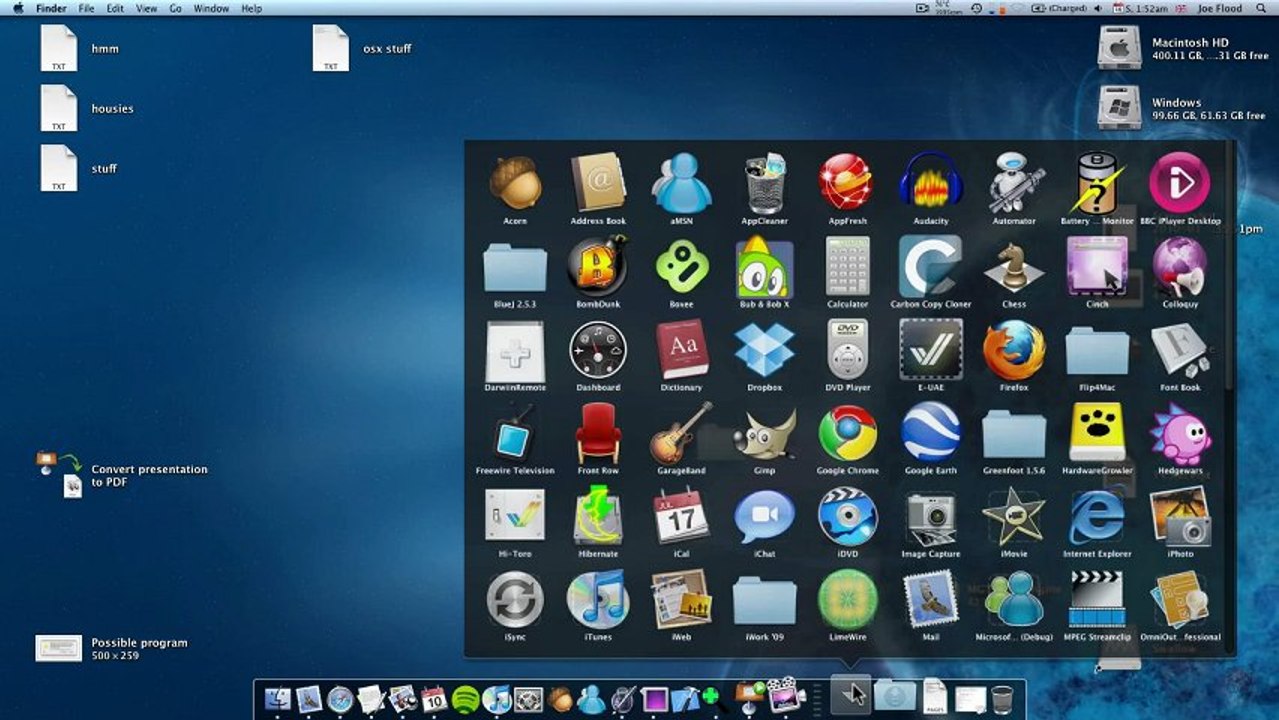Launch Bub & Bob X

(765, 265)
